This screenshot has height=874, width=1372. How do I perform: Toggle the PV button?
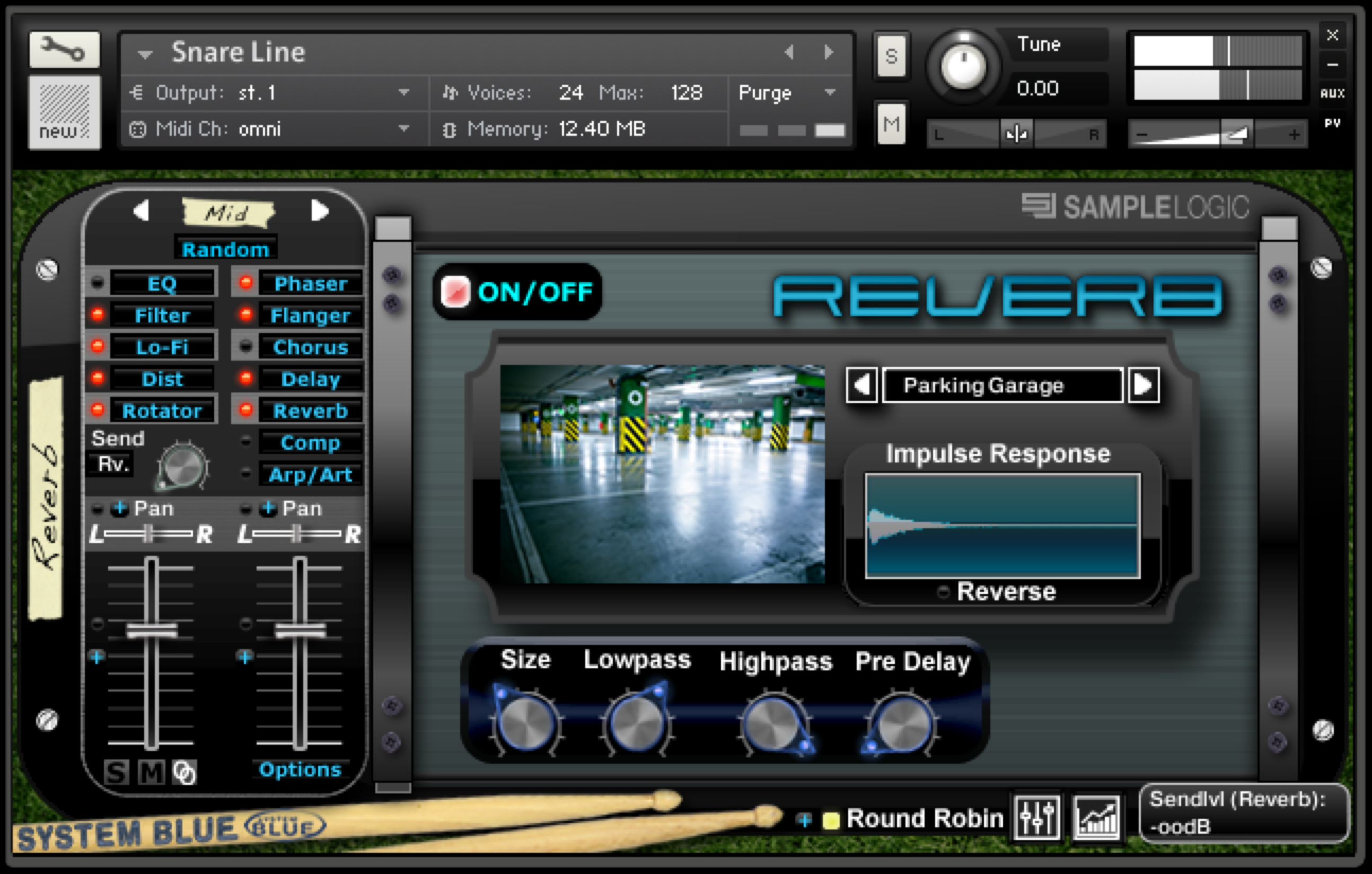click(1333, 123)
